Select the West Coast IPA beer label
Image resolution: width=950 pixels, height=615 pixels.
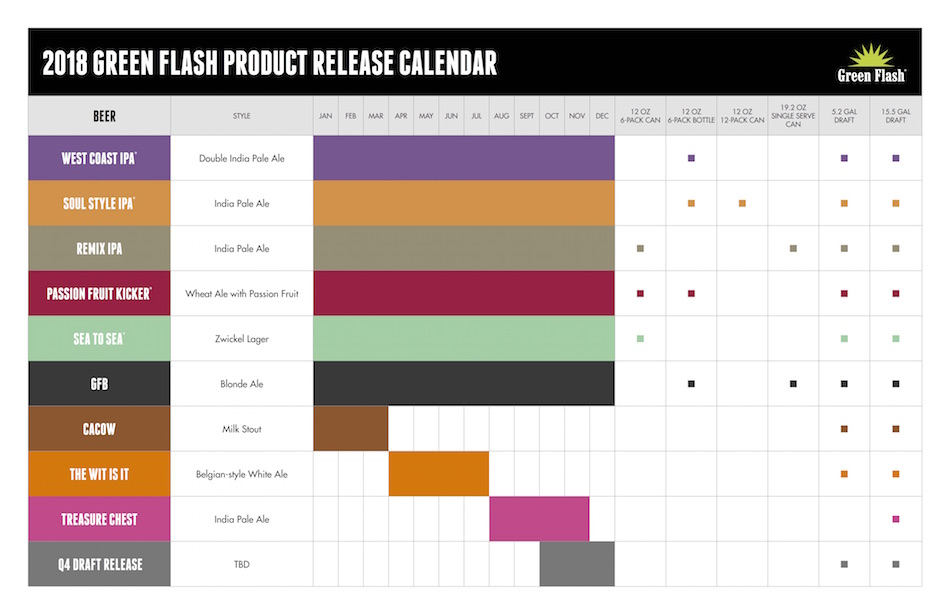(x=99, y=158)
